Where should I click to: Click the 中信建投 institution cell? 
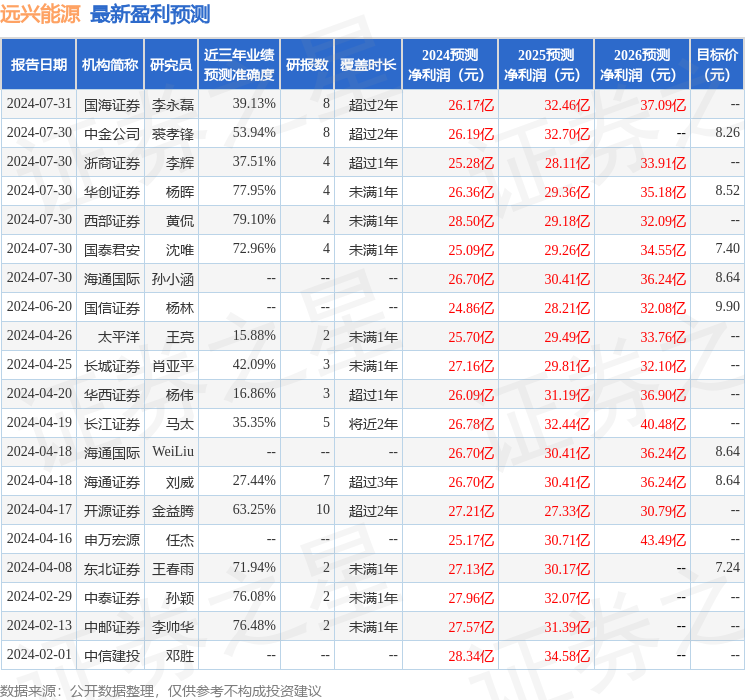pos(112,655)
